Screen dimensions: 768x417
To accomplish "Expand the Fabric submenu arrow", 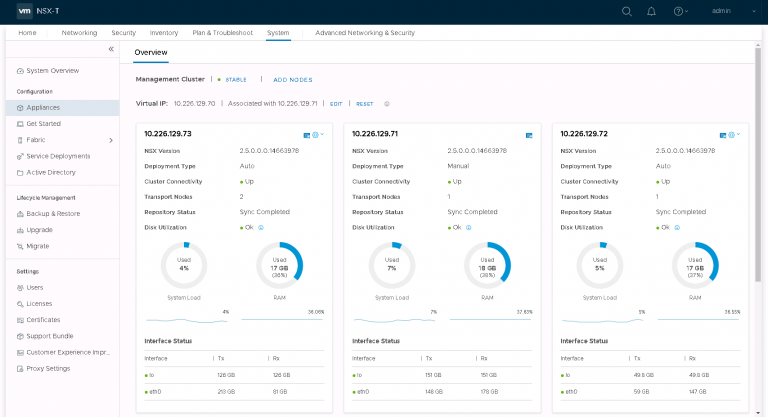I will pyautogui.click(x=111, y=140).
